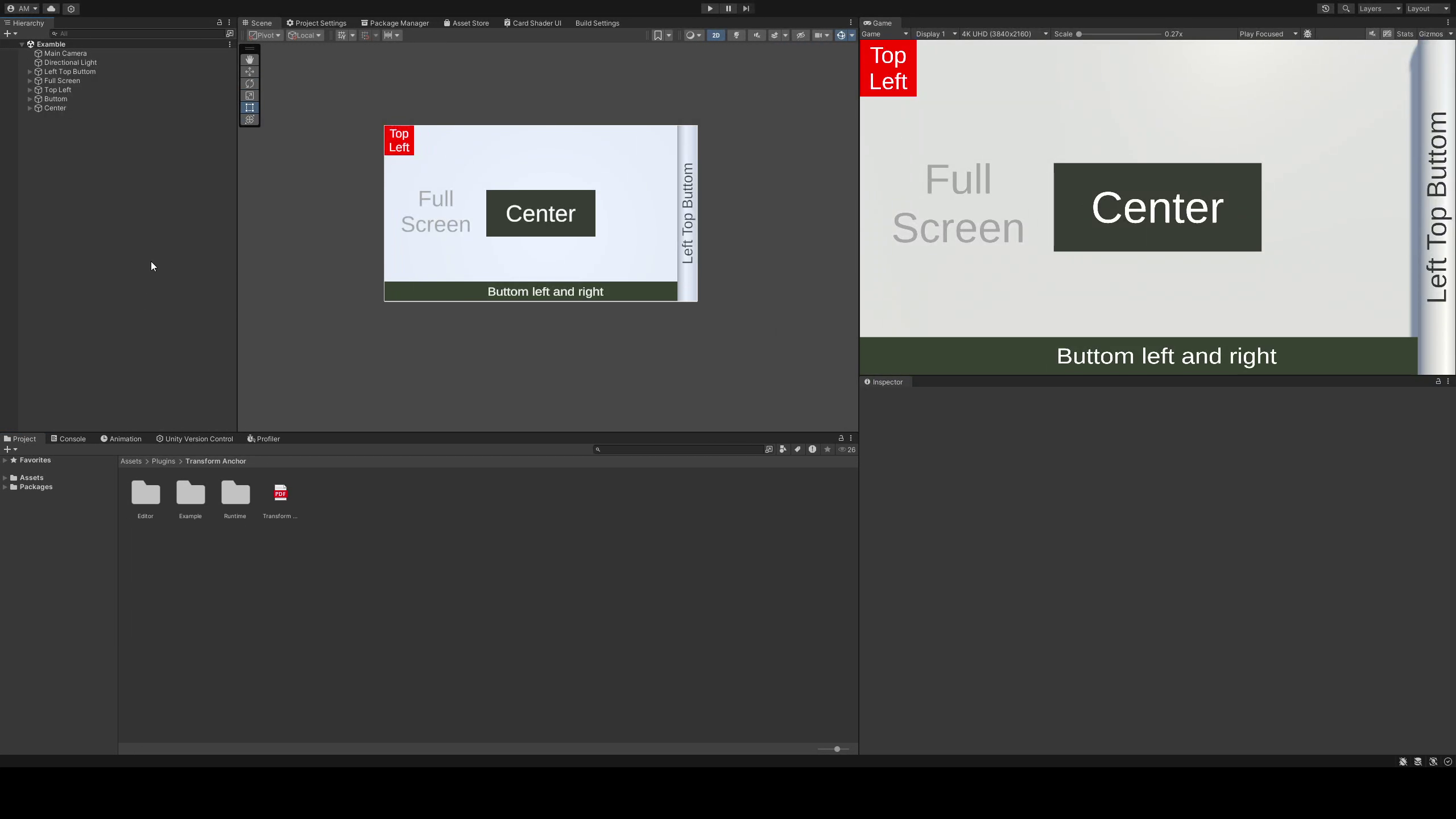Click the Scene bookmark view icon
The height and width of the screenshot is (819, 1456).
click(x=658, y=35)
